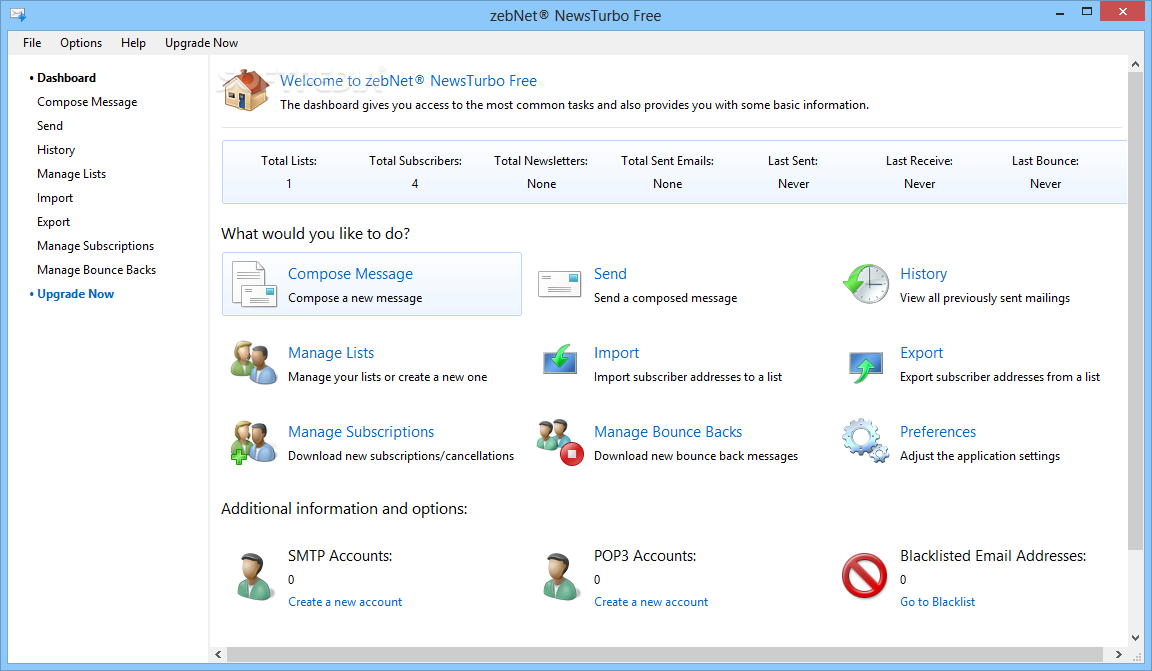Open the Manage Bounce Backs heading link

[668, 432]
